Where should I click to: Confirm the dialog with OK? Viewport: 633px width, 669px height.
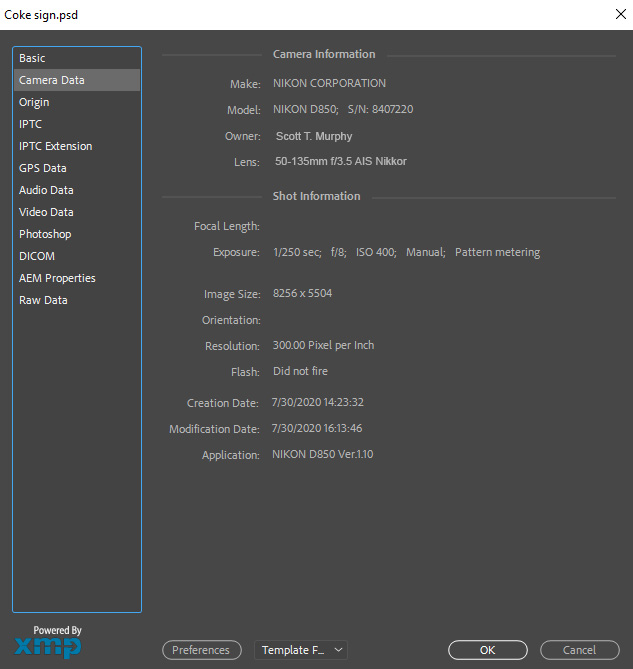487,650
